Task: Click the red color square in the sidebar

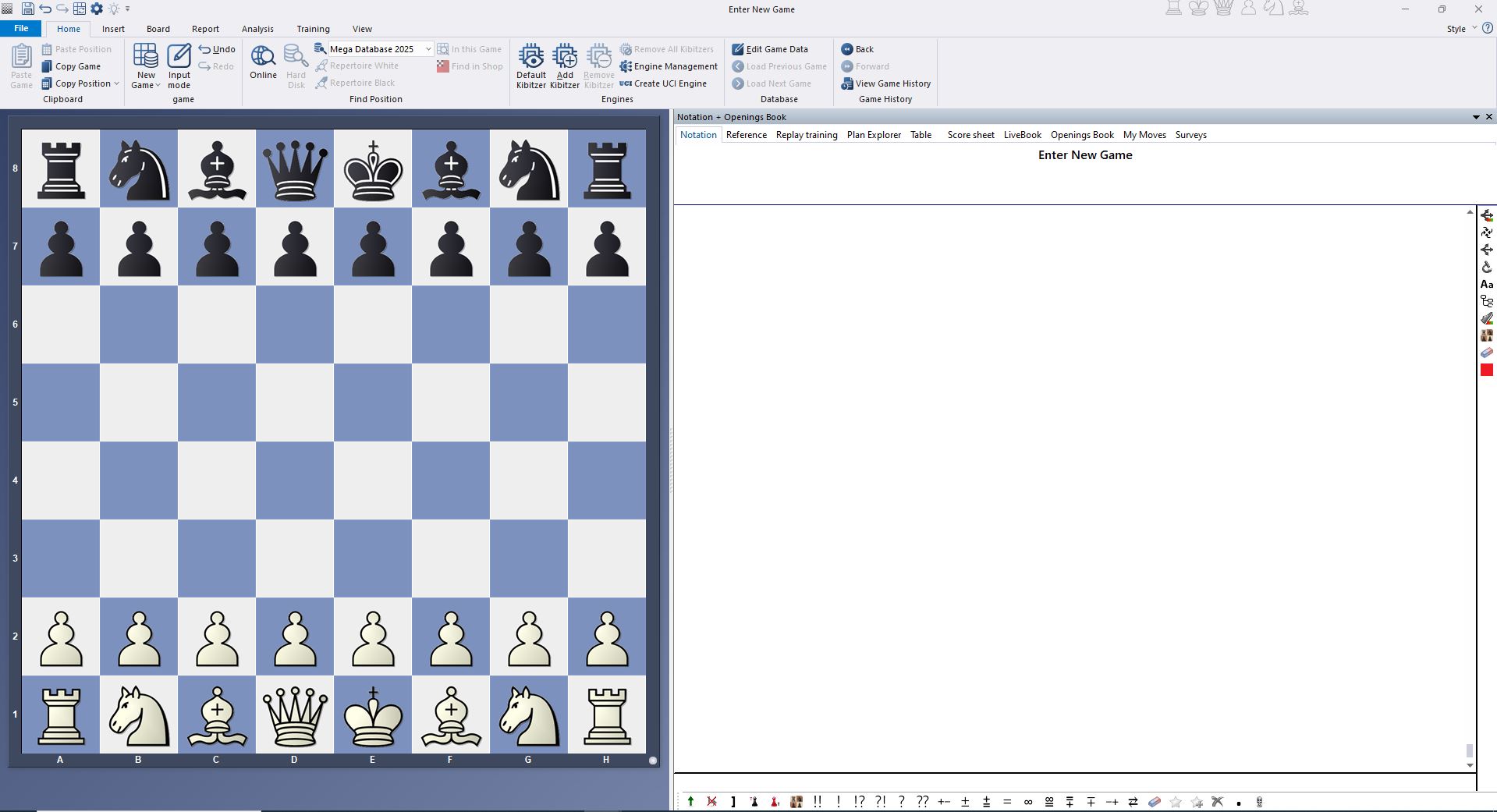Action: [1487, 370]
